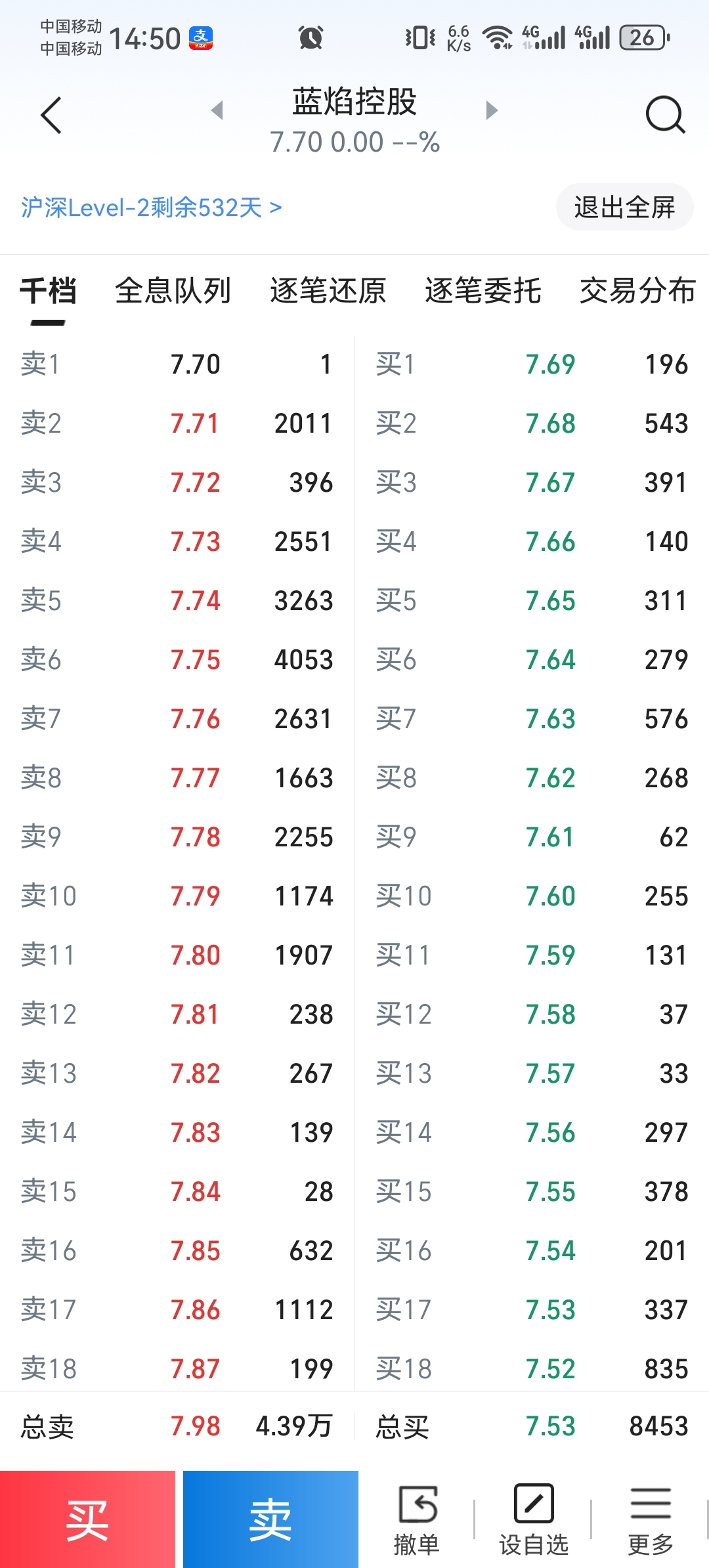Select the 卖1 price 7.70 row
Image resolution: width=709 pixels, height=1568 pixels.
click(177, 364)
